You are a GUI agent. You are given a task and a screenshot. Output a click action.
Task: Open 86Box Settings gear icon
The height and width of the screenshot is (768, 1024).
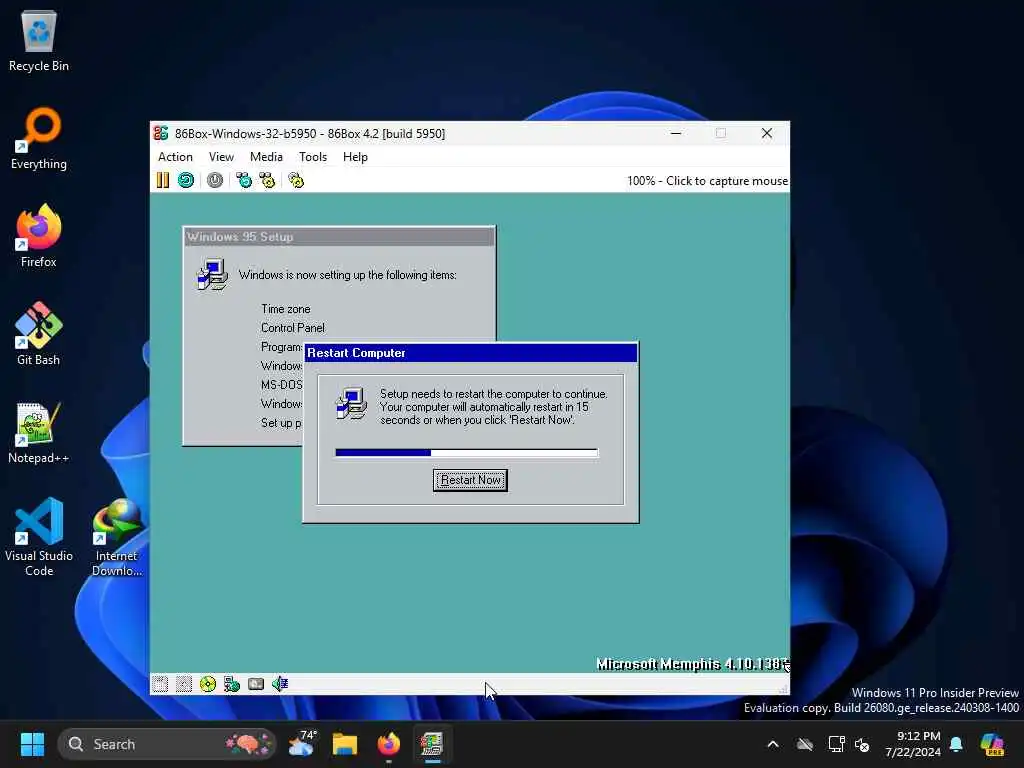296,180
